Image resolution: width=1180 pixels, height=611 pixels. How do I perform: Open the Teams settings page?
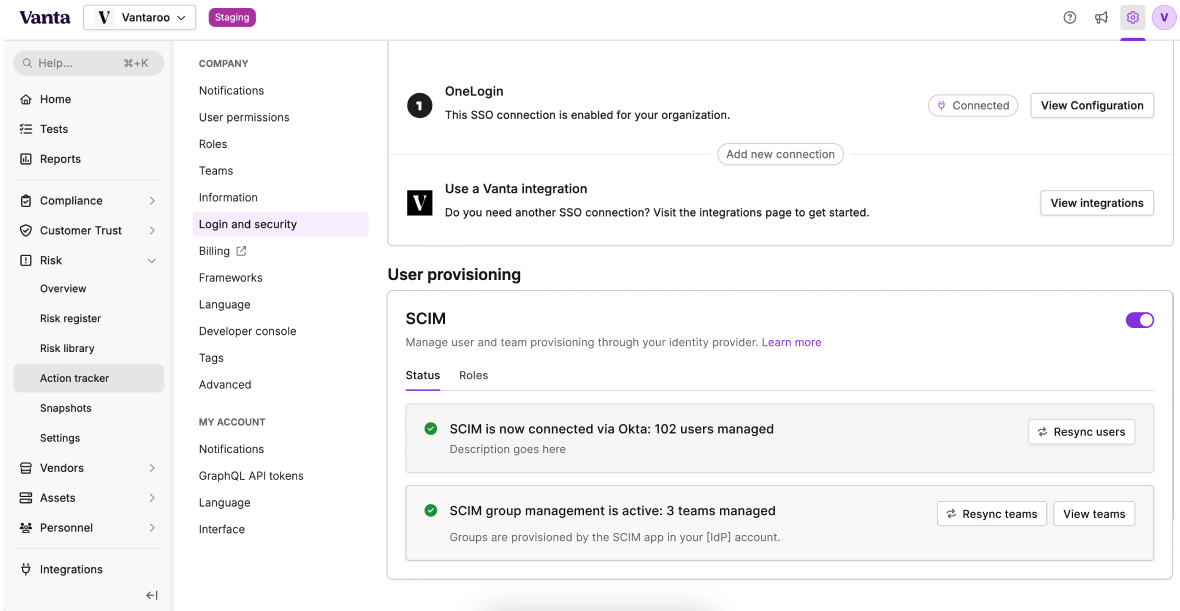click(216, 171)
